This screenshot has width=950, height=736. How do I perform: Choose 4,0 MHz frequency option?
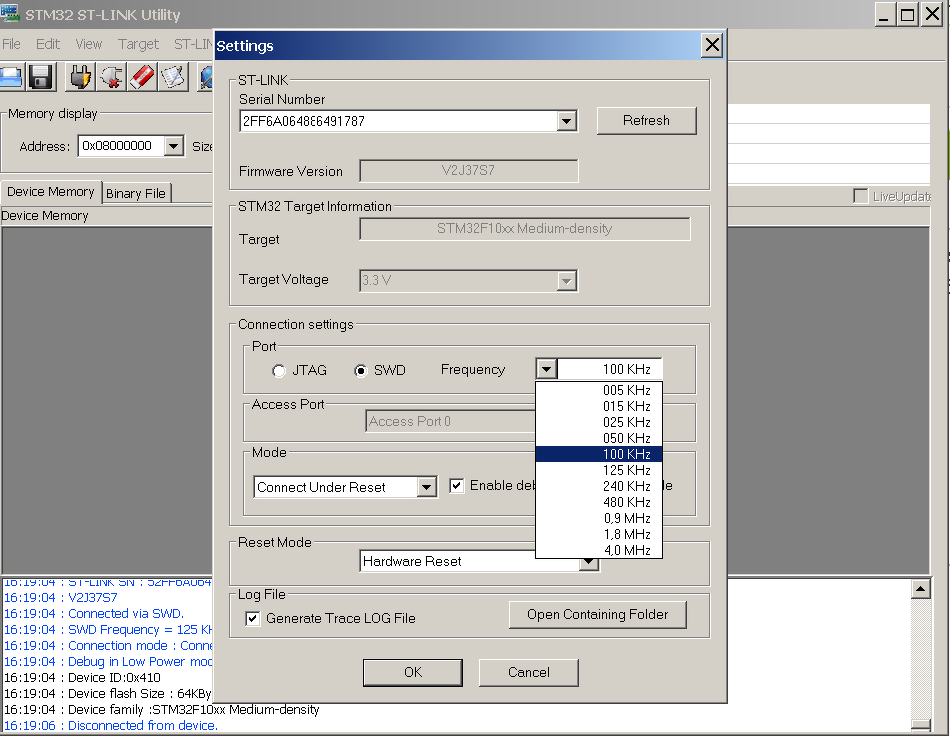tap(599, 550)
